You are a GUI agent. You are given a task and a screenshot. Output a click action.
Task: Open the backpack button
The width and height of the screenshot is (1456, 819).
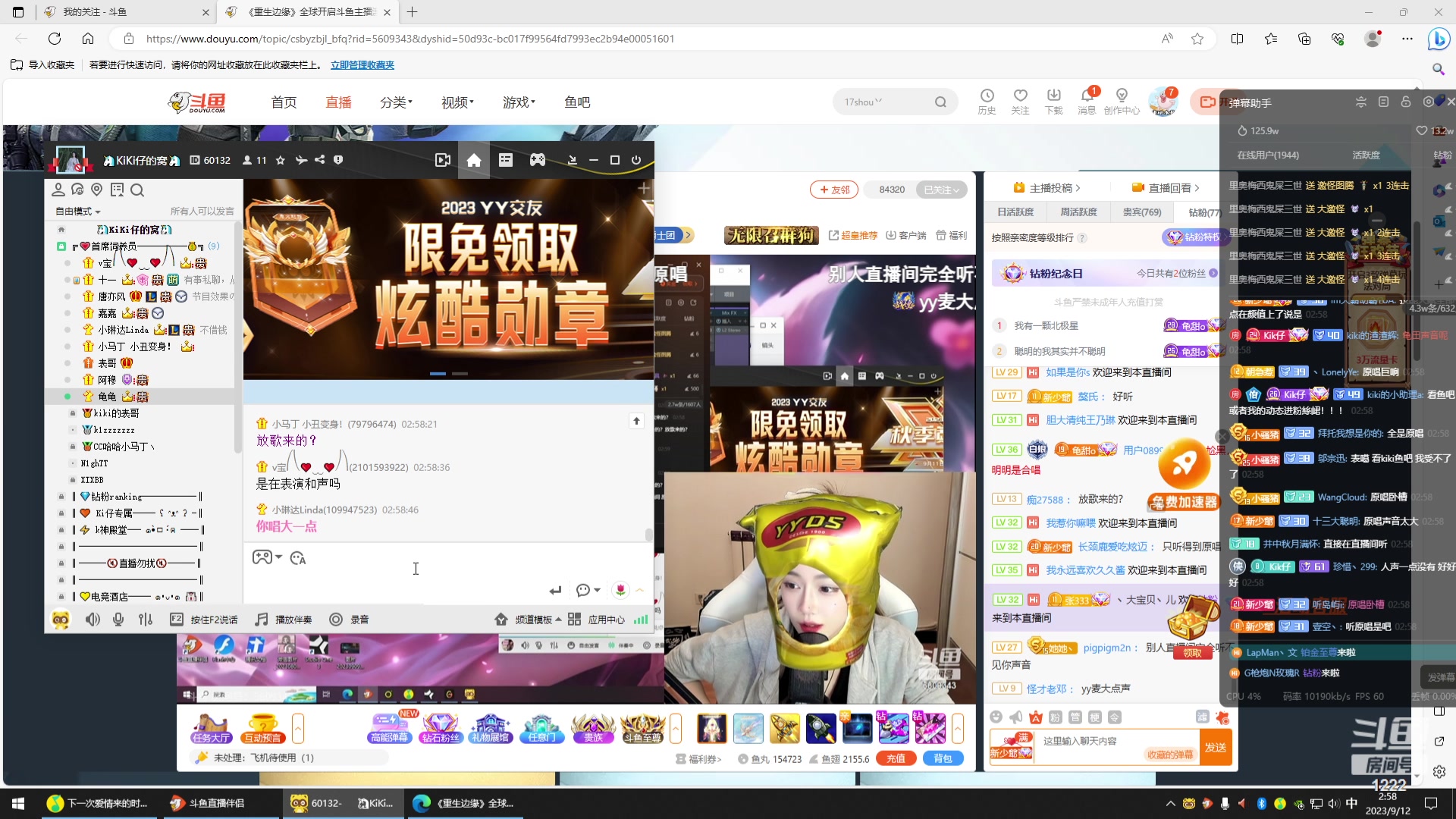coord(943,758)
